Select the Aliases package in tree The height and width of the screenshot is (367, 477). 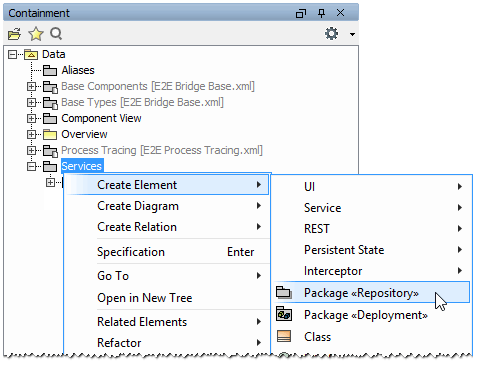click(78, 70)
